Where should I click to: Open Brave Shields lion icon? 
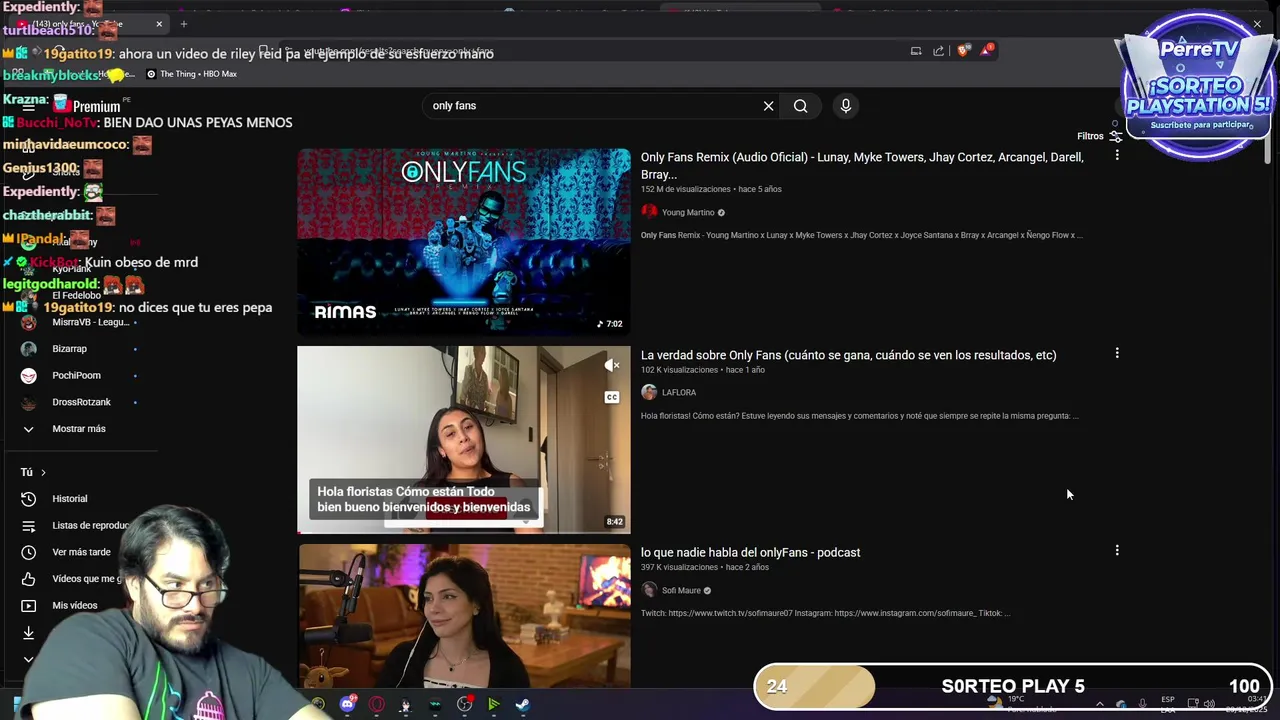point(963,51)
